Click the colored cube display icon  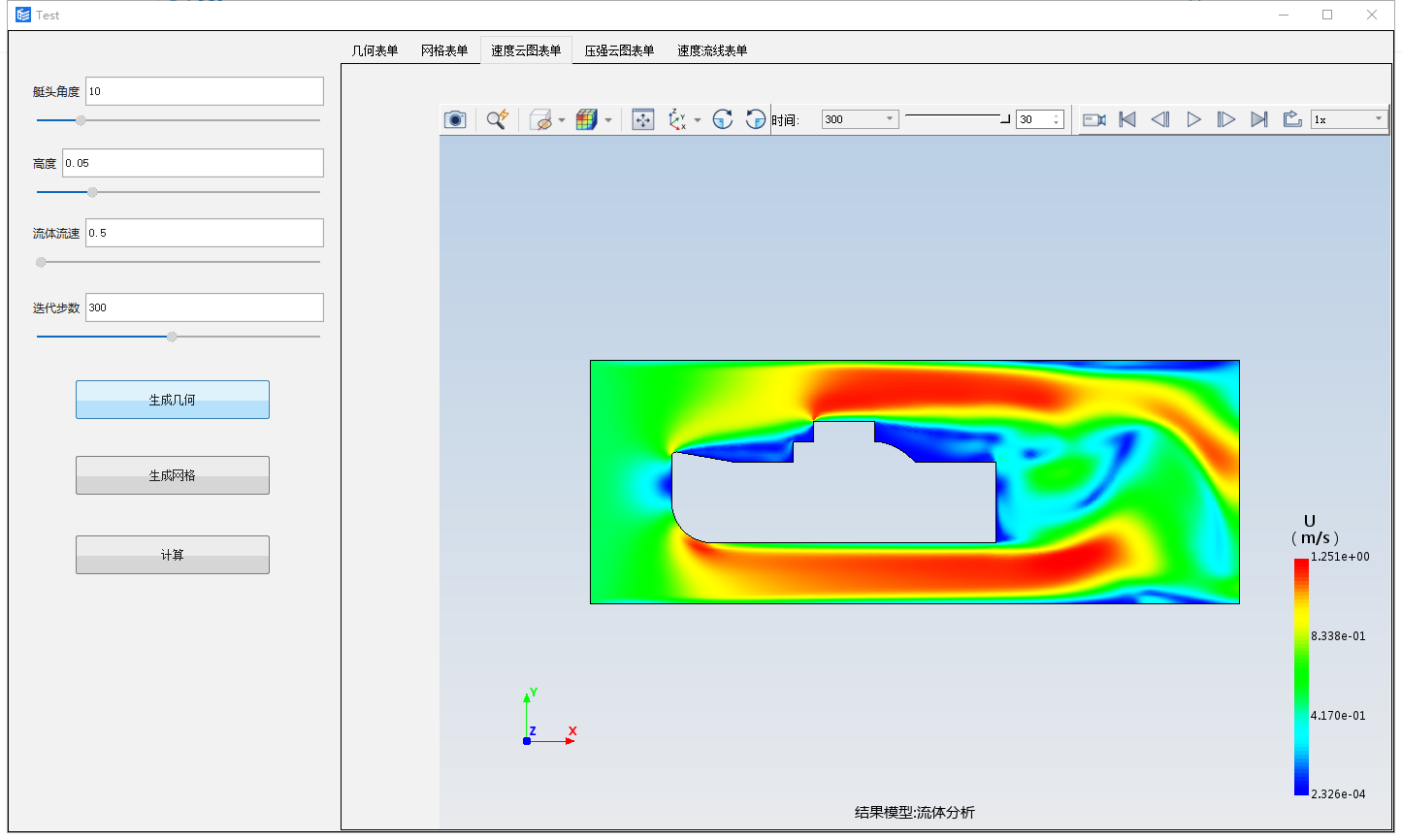click(586, 119)
